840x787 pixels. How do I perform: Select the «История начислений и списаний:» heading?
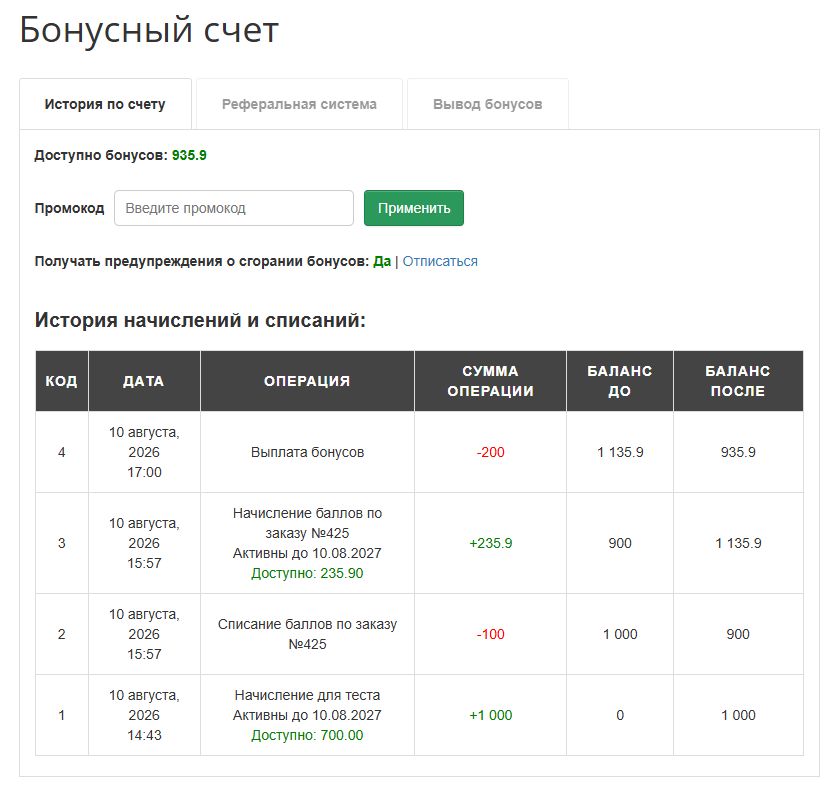[200, 320]
